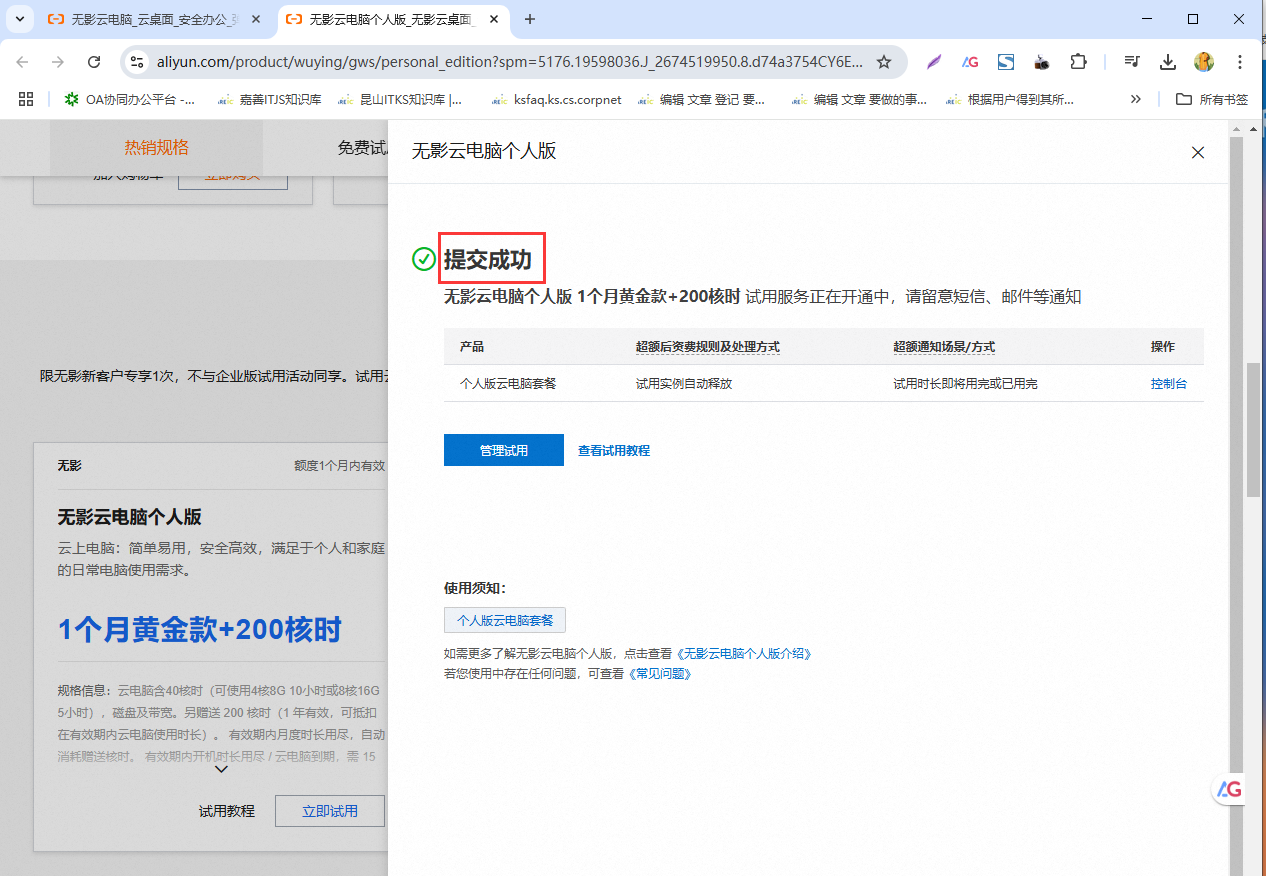Viewport: 1266px width, 876px height.
Task: Open the apps grid in bookmarks bar
Action: pos(26,99)
